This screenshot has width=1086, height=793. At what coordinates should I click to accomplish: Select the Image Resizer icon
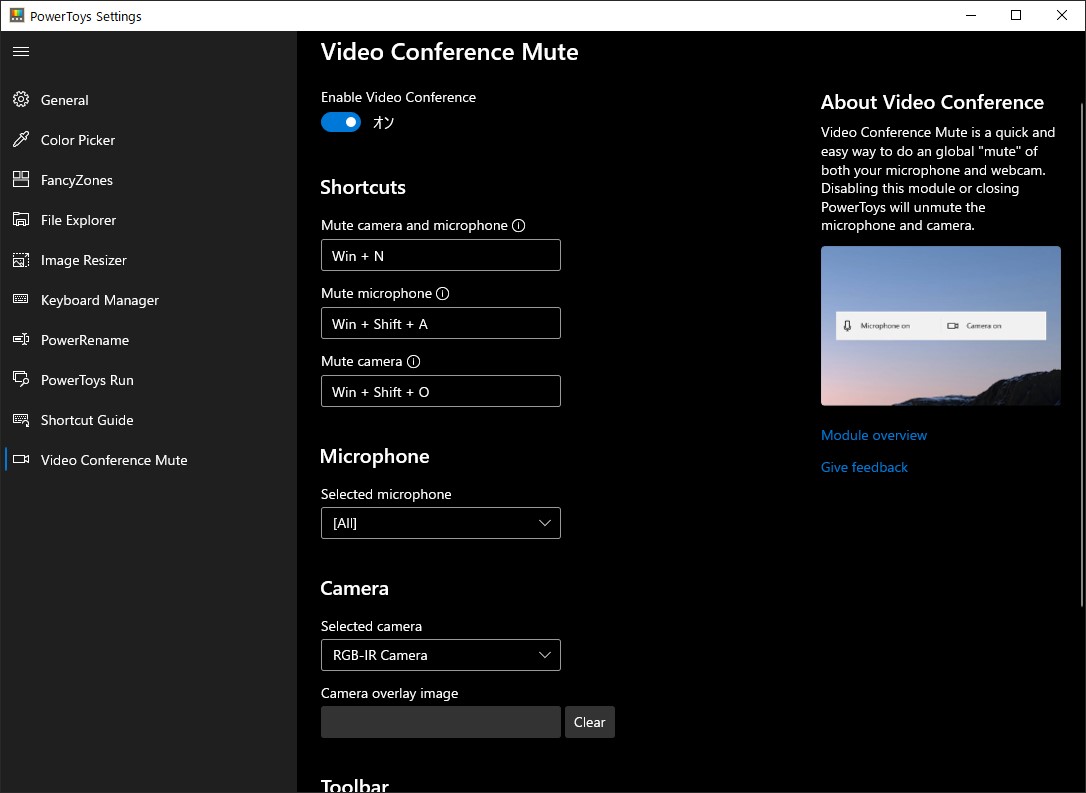[21, 260]
